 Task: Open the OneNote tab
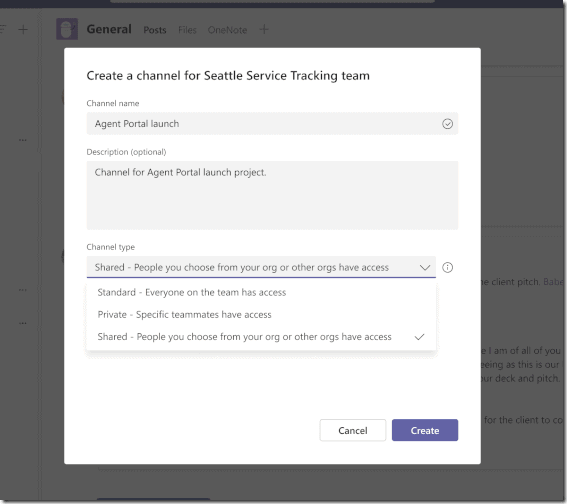pos(227,30)
